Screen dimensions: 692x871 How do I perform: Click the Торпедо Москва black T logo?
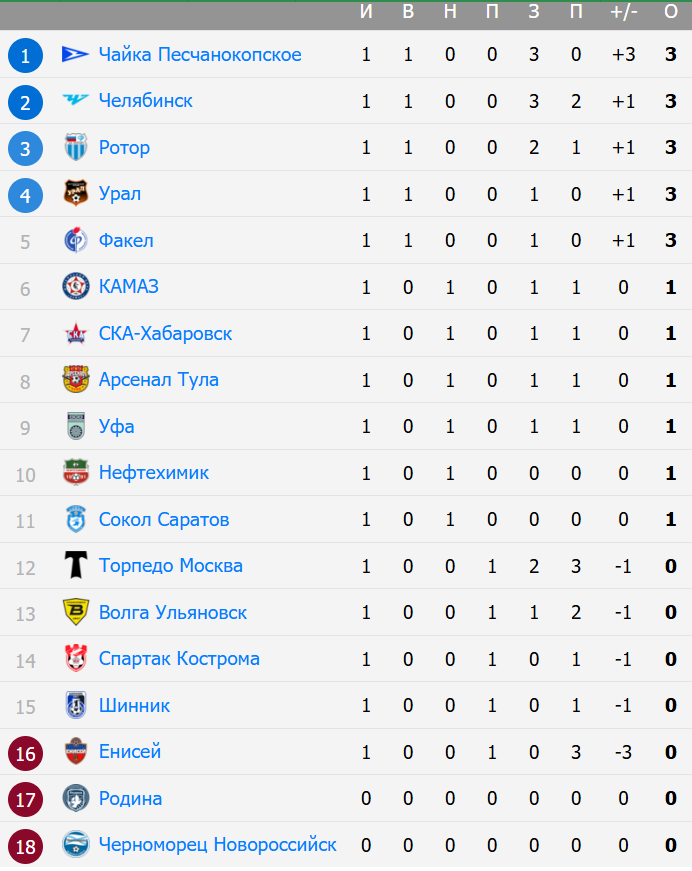76,565
